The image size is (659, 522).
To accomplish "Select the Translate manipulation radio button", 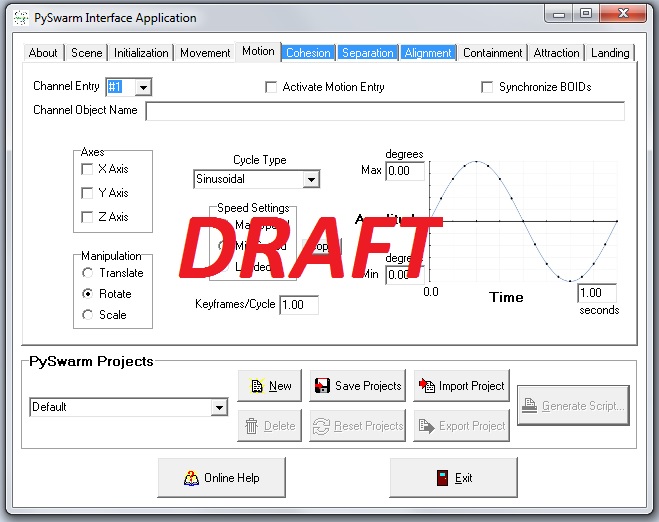I will pyautogui.click(x=87, y=273).
